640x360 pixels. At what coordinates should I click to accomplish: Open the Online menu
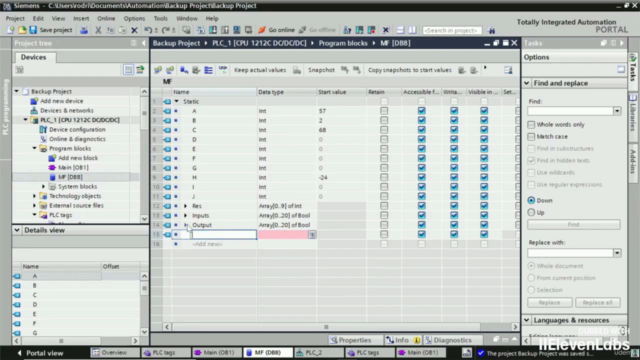pos(106,18)
